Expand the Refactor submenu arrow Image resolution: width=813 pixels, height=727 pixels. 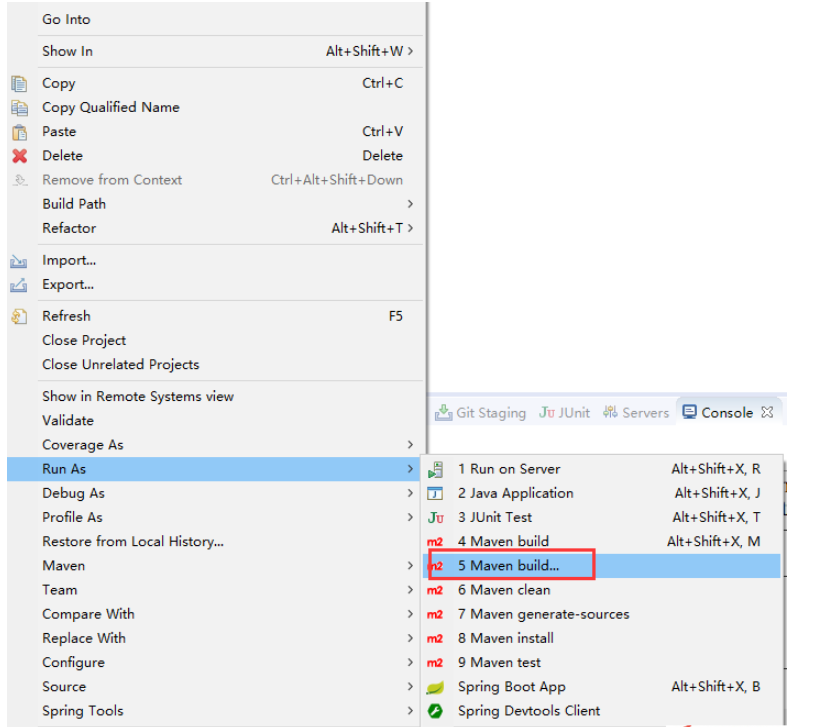click(411, 228)
